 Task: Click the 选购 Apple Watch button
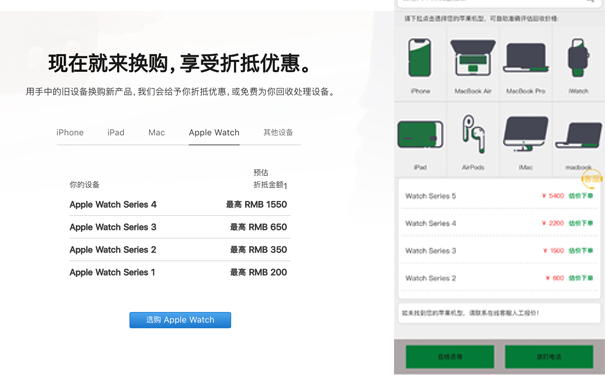point(180,320)
